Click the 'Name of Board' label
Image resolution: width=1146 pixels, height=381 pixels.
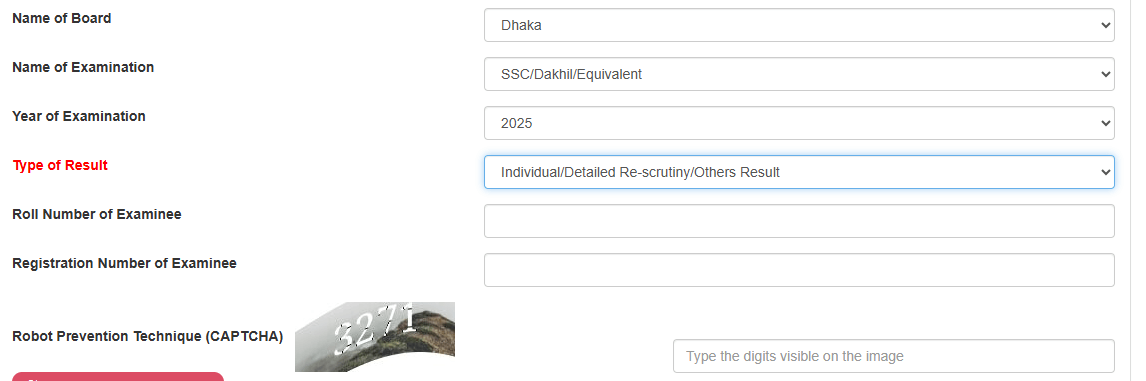pos(62,18)
